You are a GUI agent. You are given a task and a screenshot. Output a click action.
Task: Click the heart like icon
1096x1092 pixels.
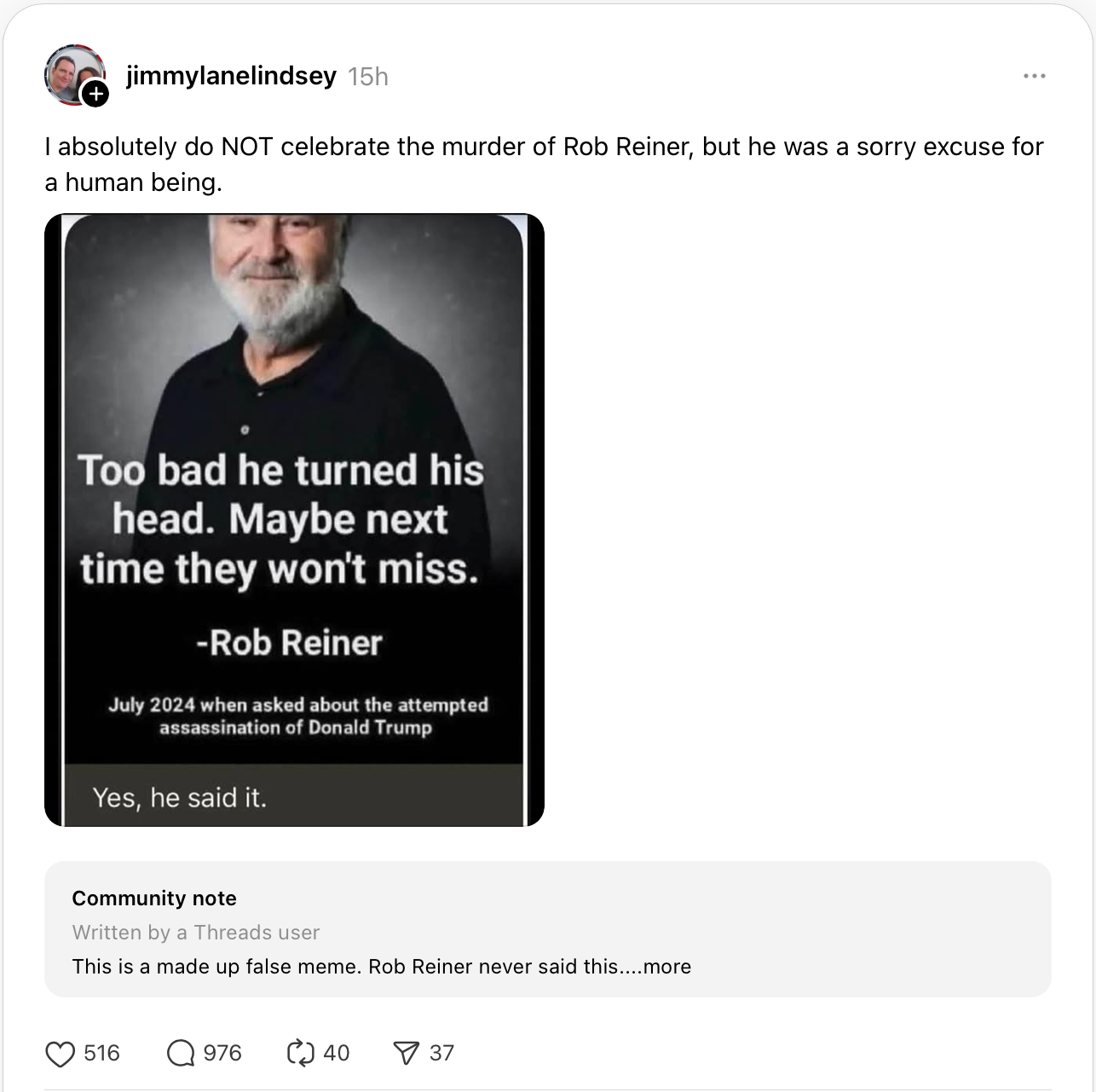click(x=60, y=1054)
